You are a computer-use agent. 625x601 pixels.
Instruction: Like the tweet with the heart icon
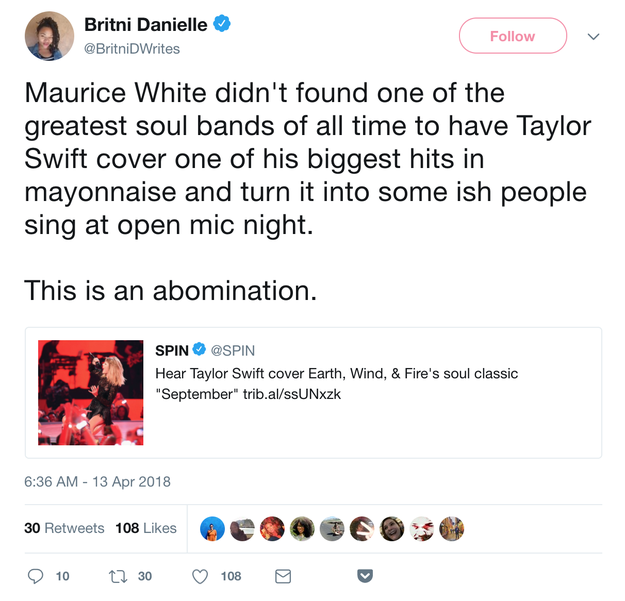click(x=200, y=576)
